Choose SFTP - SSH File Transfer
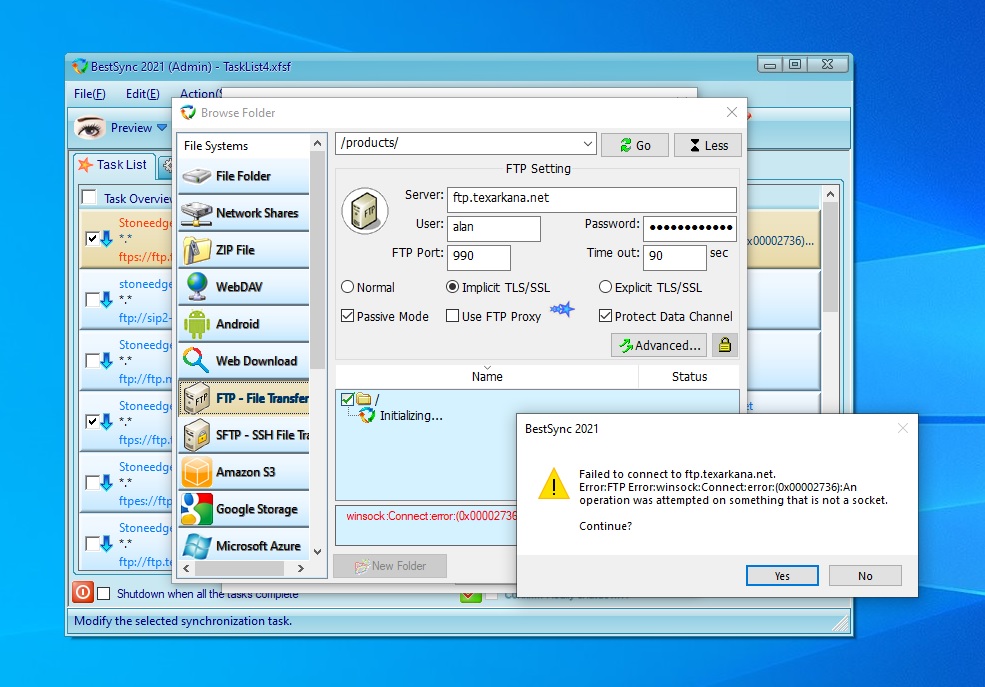 click(244, 435)
